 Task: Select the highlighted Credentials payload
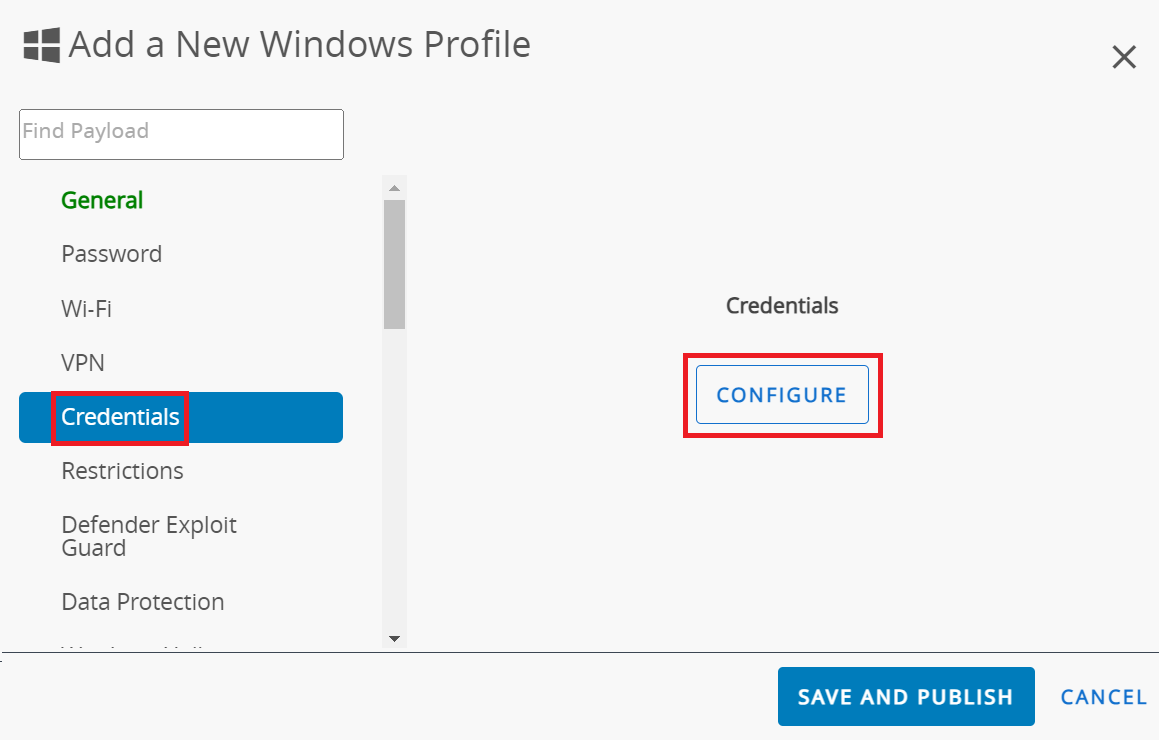coord(120,417)
